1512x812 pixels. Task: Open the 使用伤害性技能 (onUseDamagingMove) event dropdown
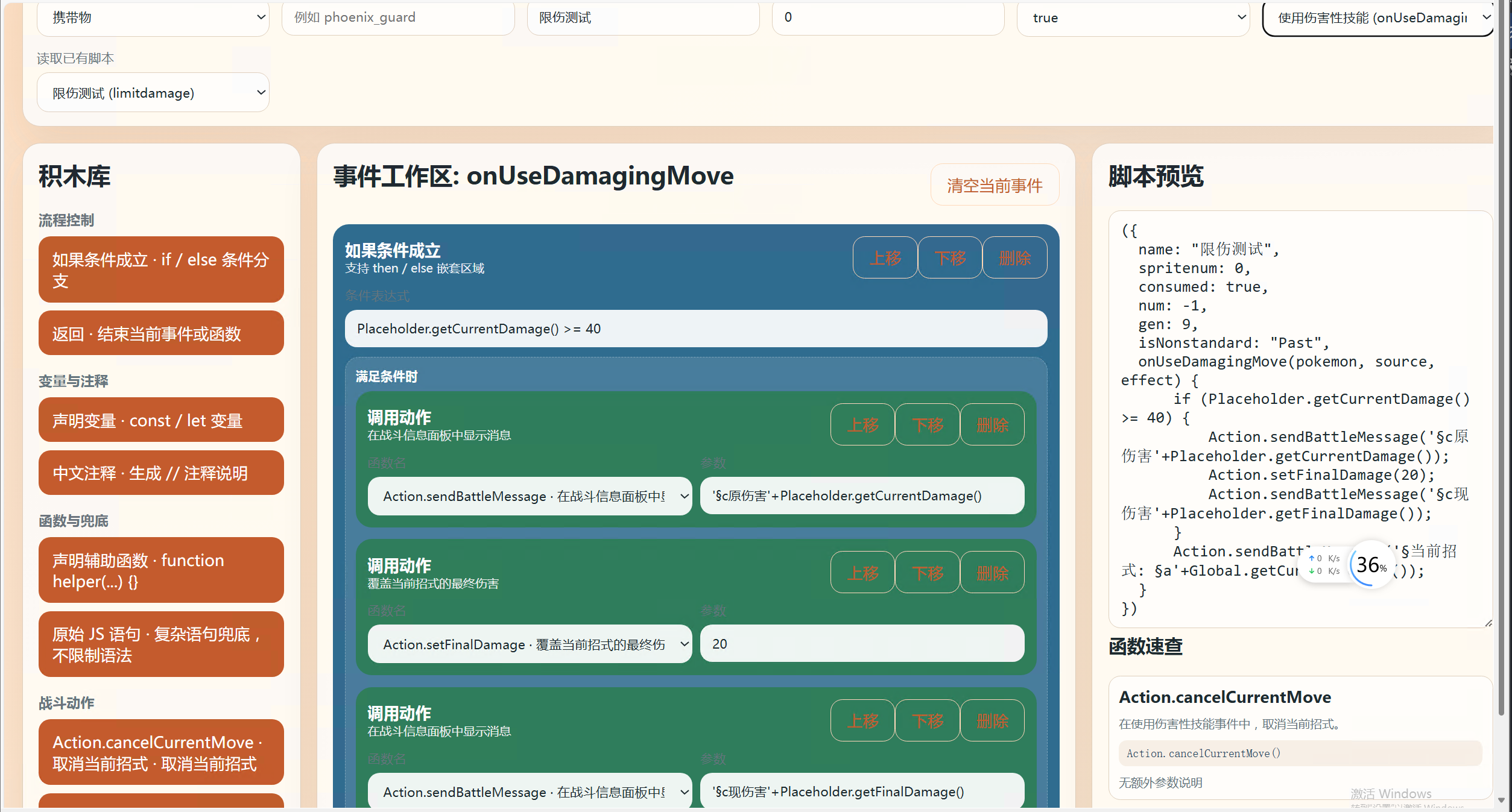pos(1378,18)
